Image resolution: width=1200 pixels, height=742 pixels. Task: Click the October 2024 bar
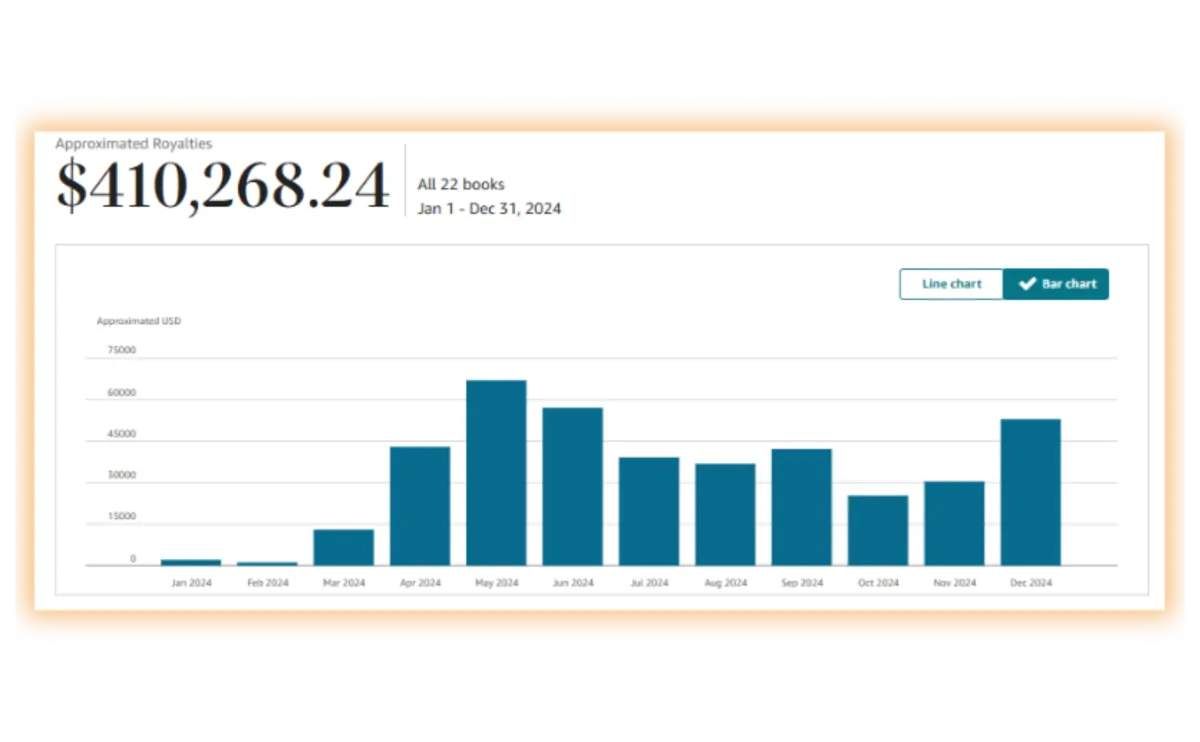pyautogui.click(x=878, y=530)
